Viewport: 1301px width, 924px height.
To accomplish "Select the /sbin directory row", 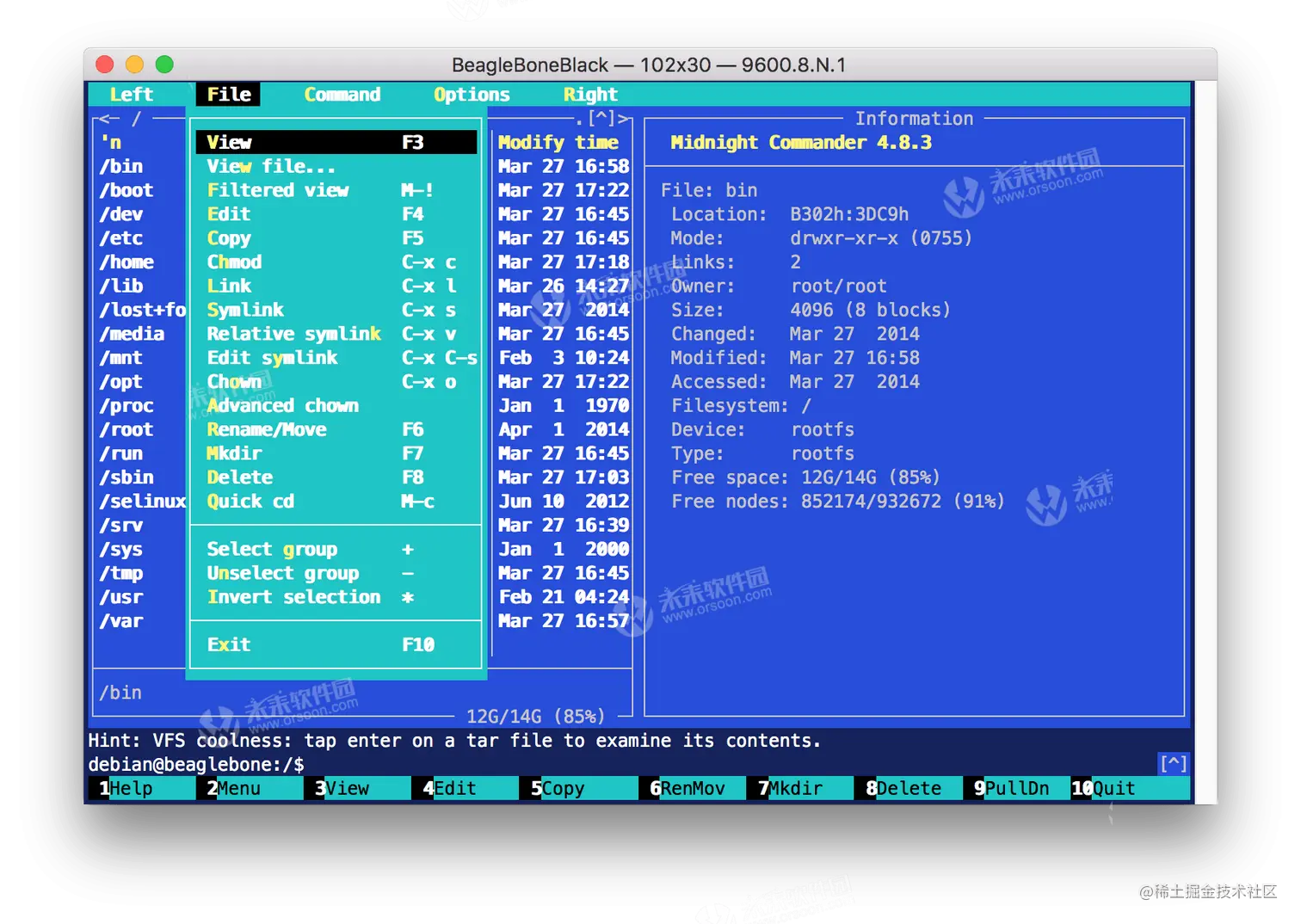I will (x=126, y=477).
